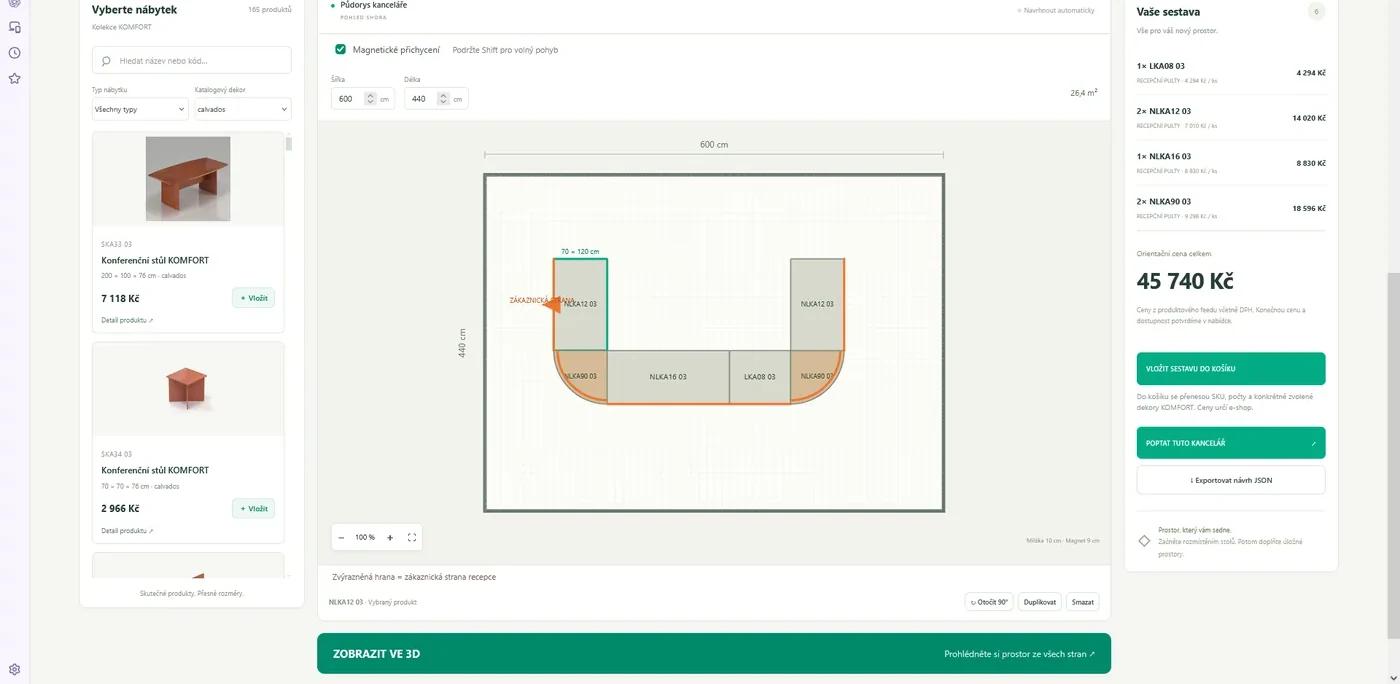1400x684 pixels.
Task: Click the devices icon in left sidebar
Action: 14,27
